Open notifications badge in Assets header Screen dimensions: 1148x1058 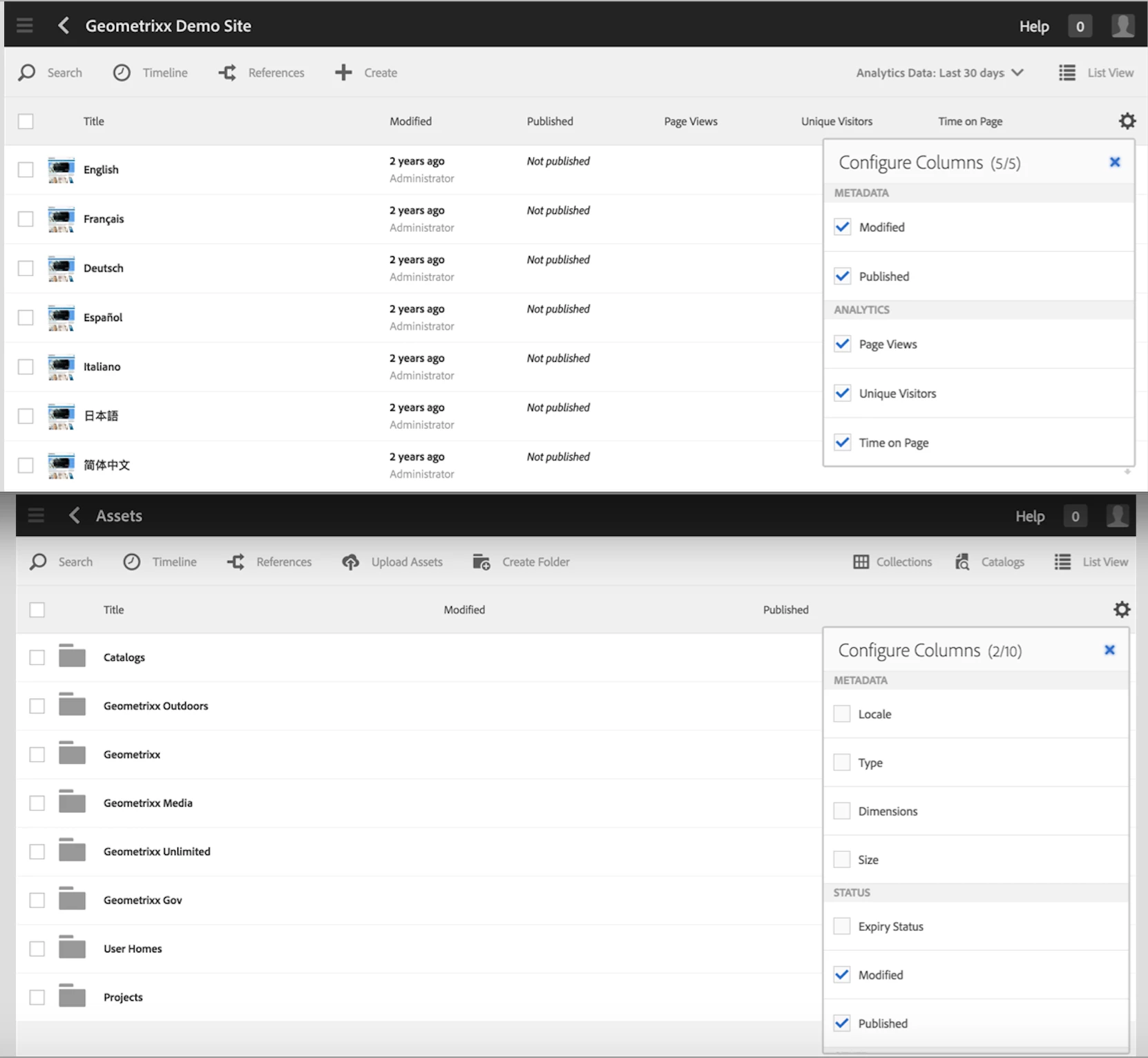(1075, 516)
